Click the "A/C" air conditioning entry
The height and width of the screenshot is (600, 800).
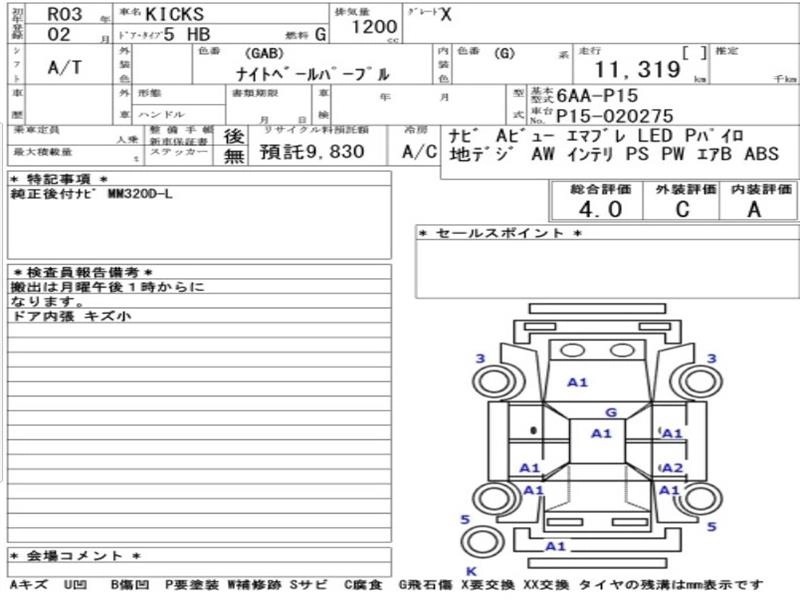[419, 152]
